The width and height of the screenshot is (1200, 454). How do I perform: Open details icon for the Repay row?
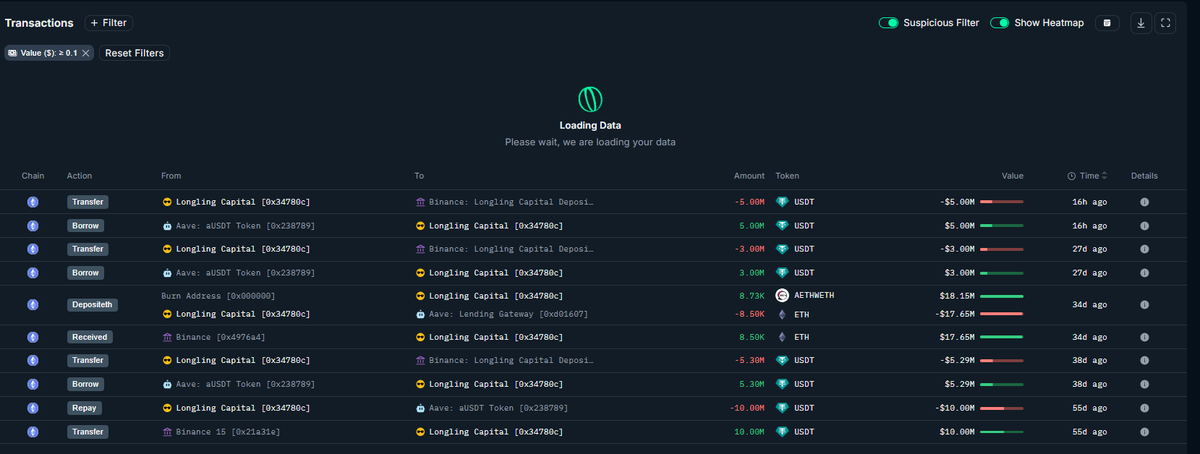pyautogui.click(x=1144, y=408)
